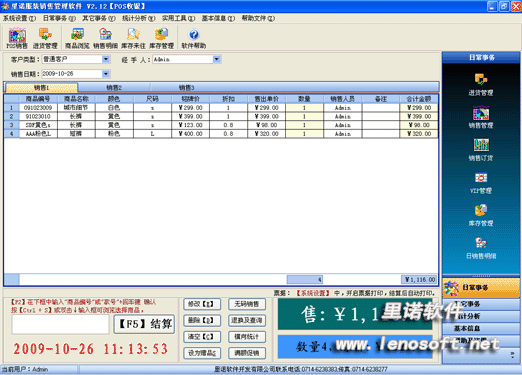
Task: Click the 【系统设置】 red link text
Action: pyautogui.click(x=313, y=293)
